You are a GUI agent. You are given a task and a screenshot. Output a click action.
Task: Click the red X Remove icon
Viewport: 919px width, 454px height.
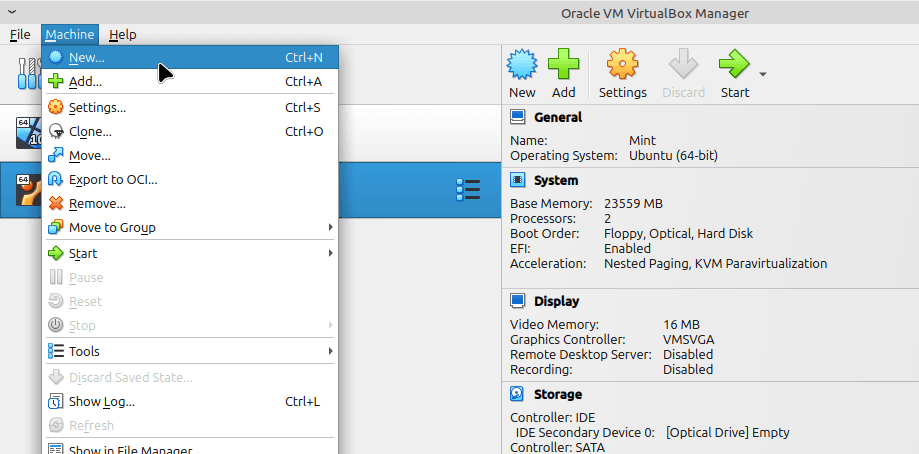tap(56, 203)
